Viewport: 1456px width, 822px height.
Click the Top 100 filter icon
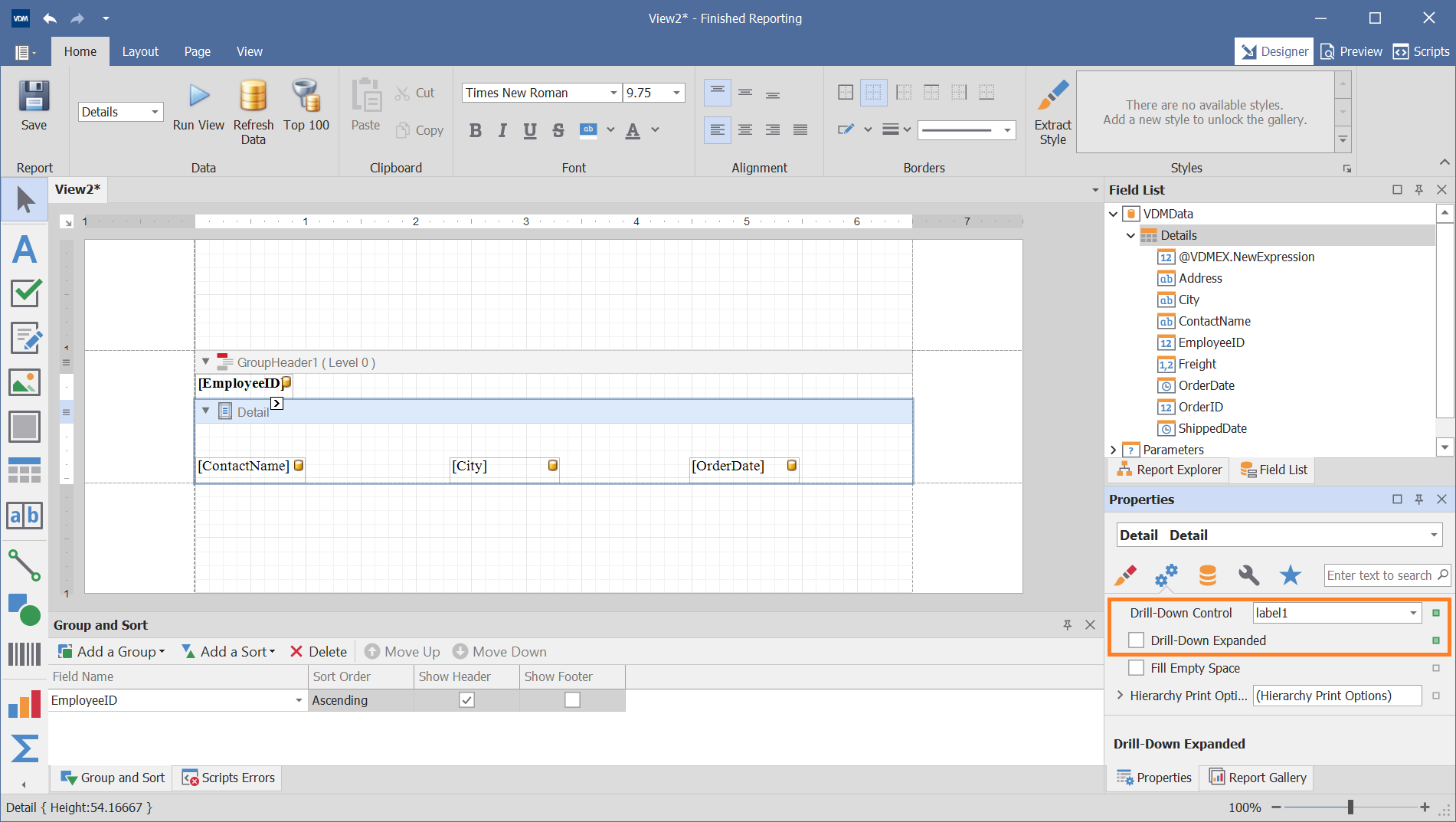[306, 96]
